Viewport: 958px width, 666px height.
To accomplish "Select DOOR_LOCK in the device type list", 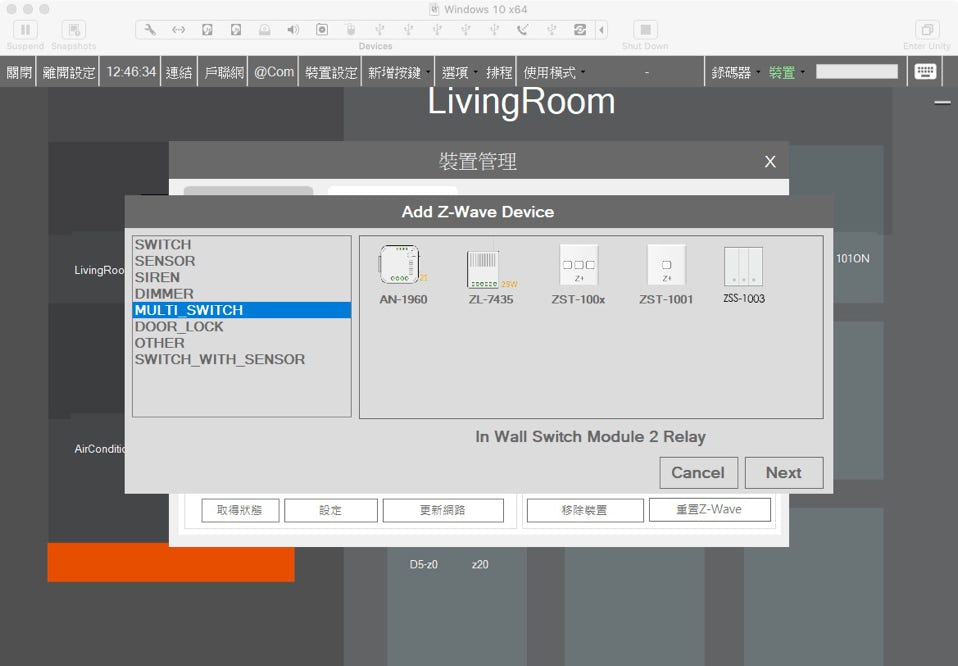I will [242, 327].
